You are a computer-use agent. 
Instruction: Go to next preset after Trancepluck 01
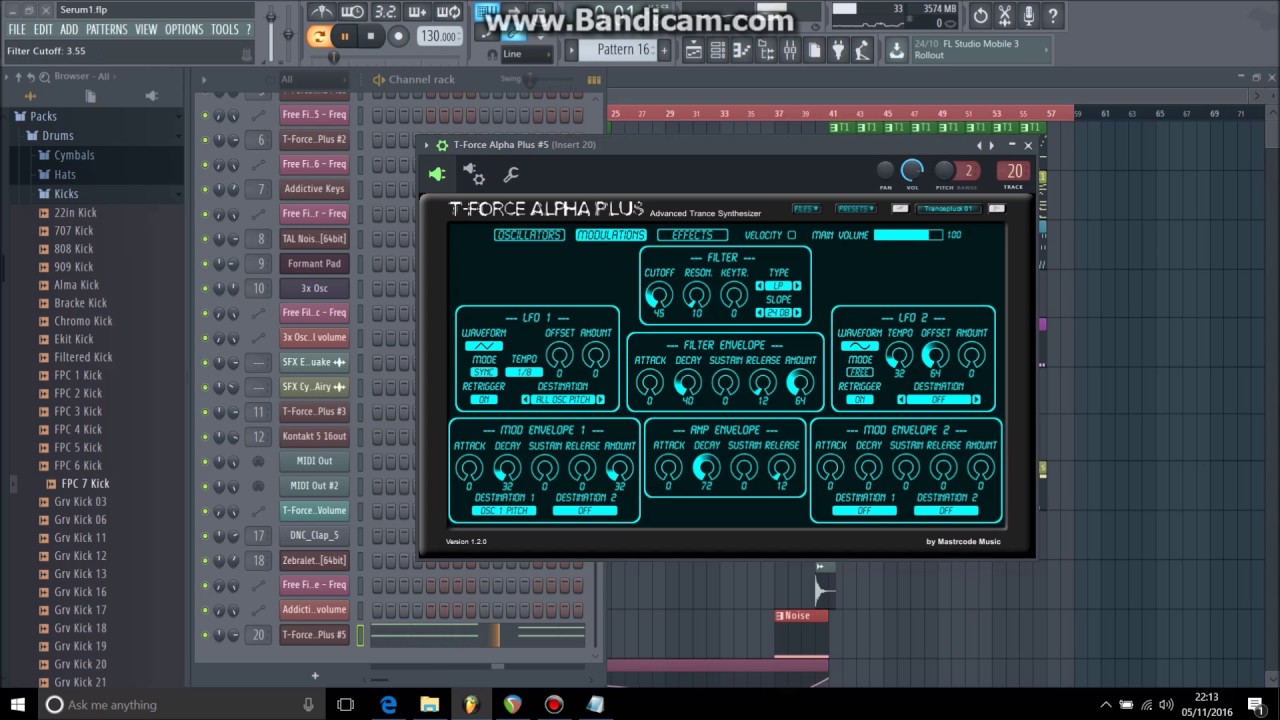(997, 208)
